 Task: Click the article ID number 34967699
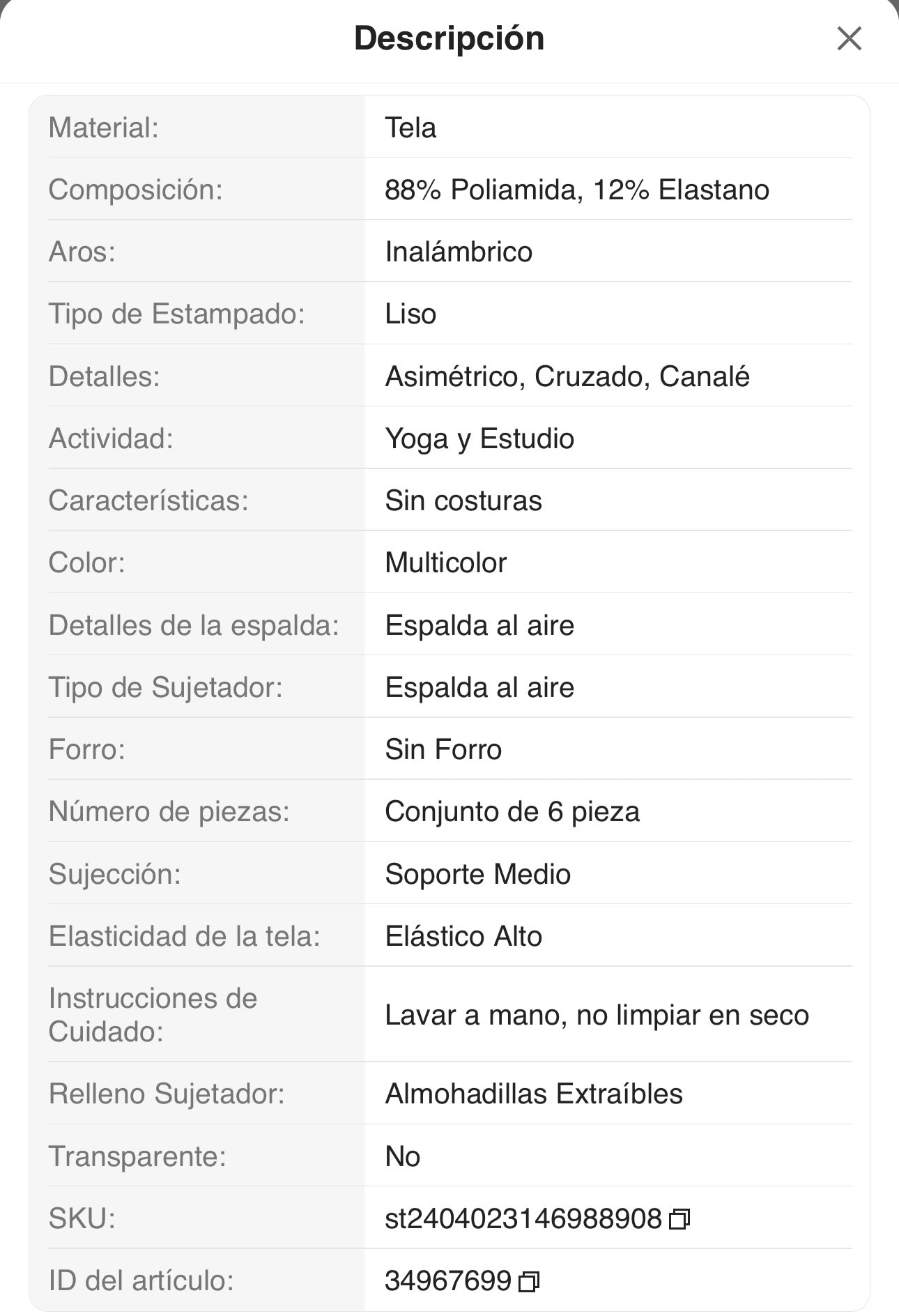coord(448,1280)
